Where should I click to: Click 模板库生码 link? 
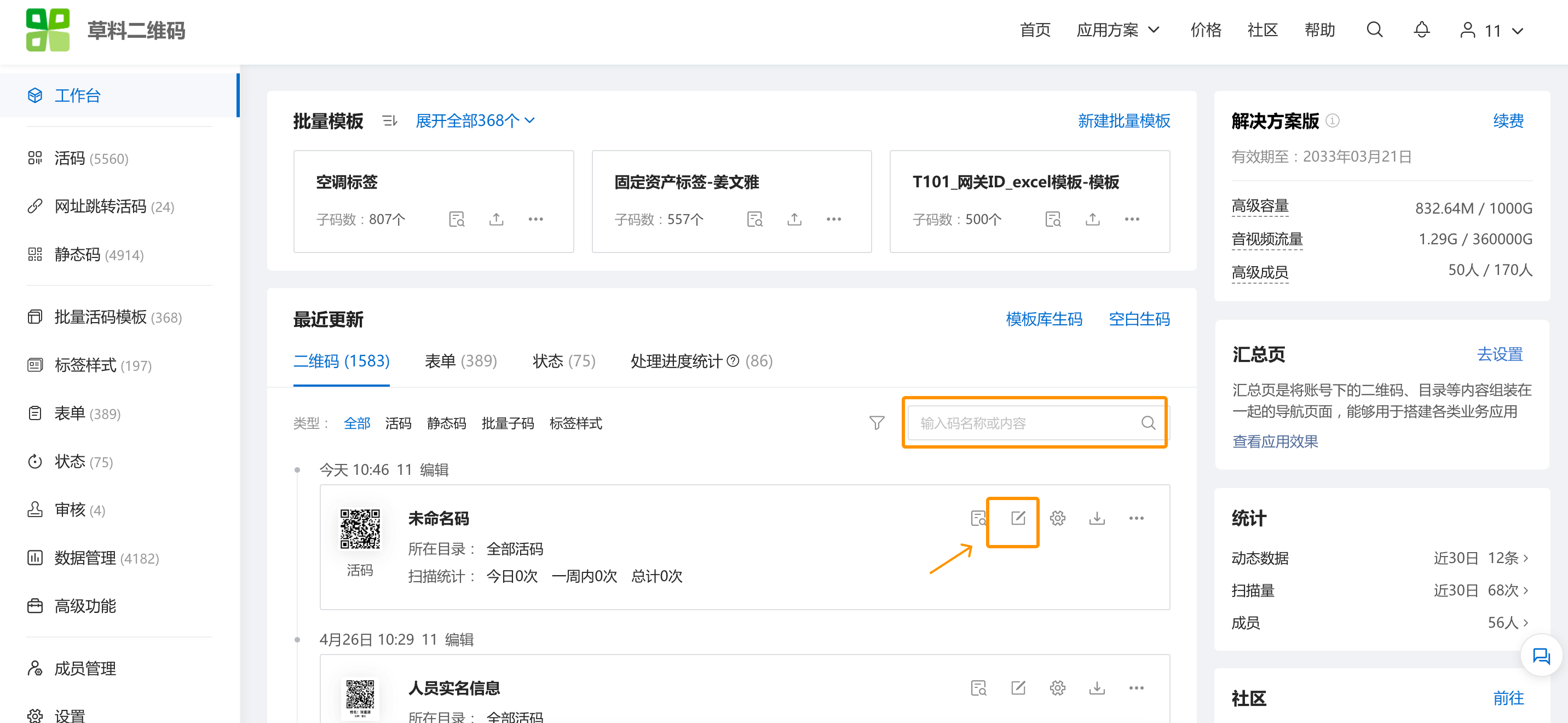point(1044,319)
